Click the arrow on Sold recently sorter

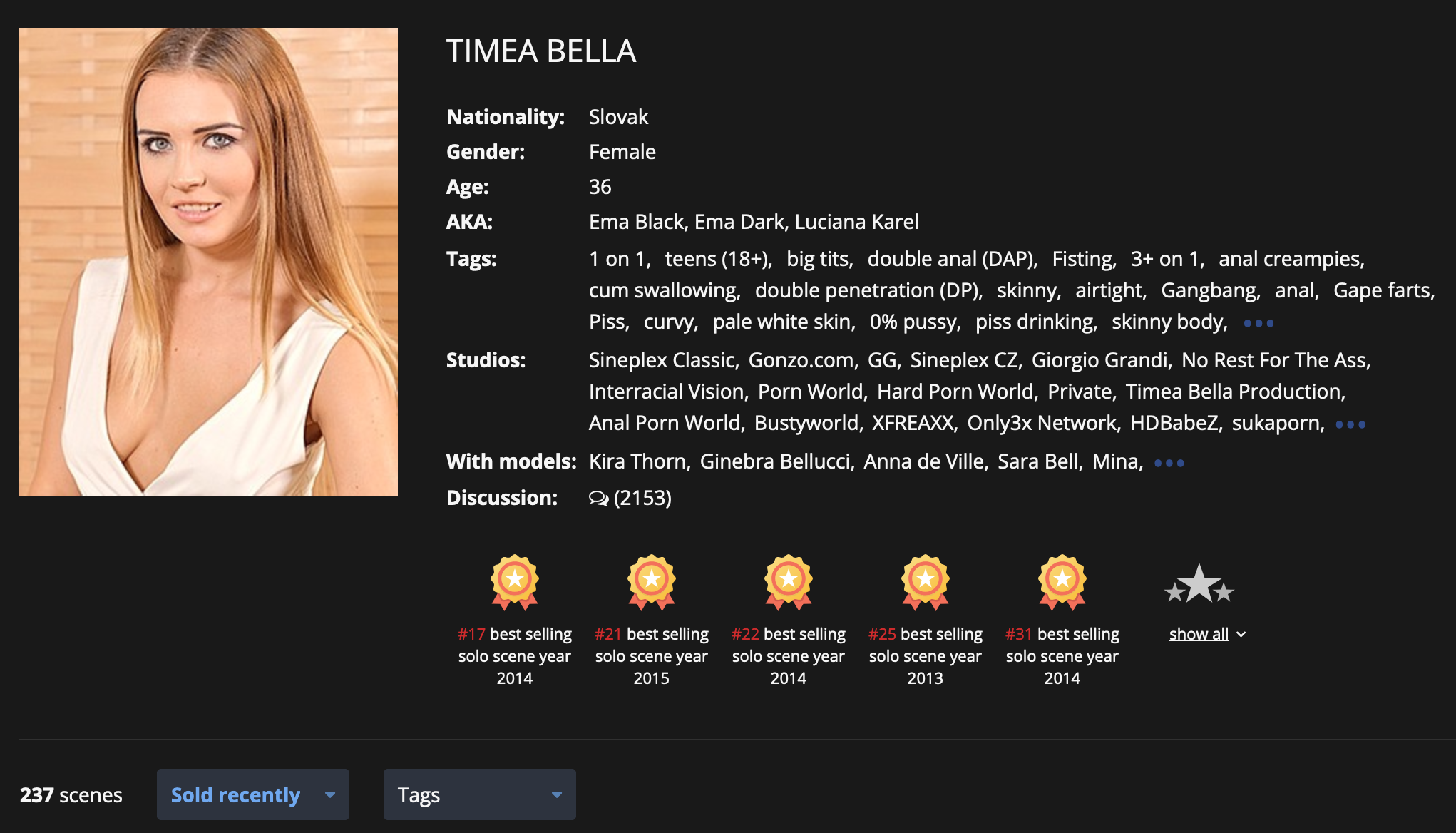[330, 794]
